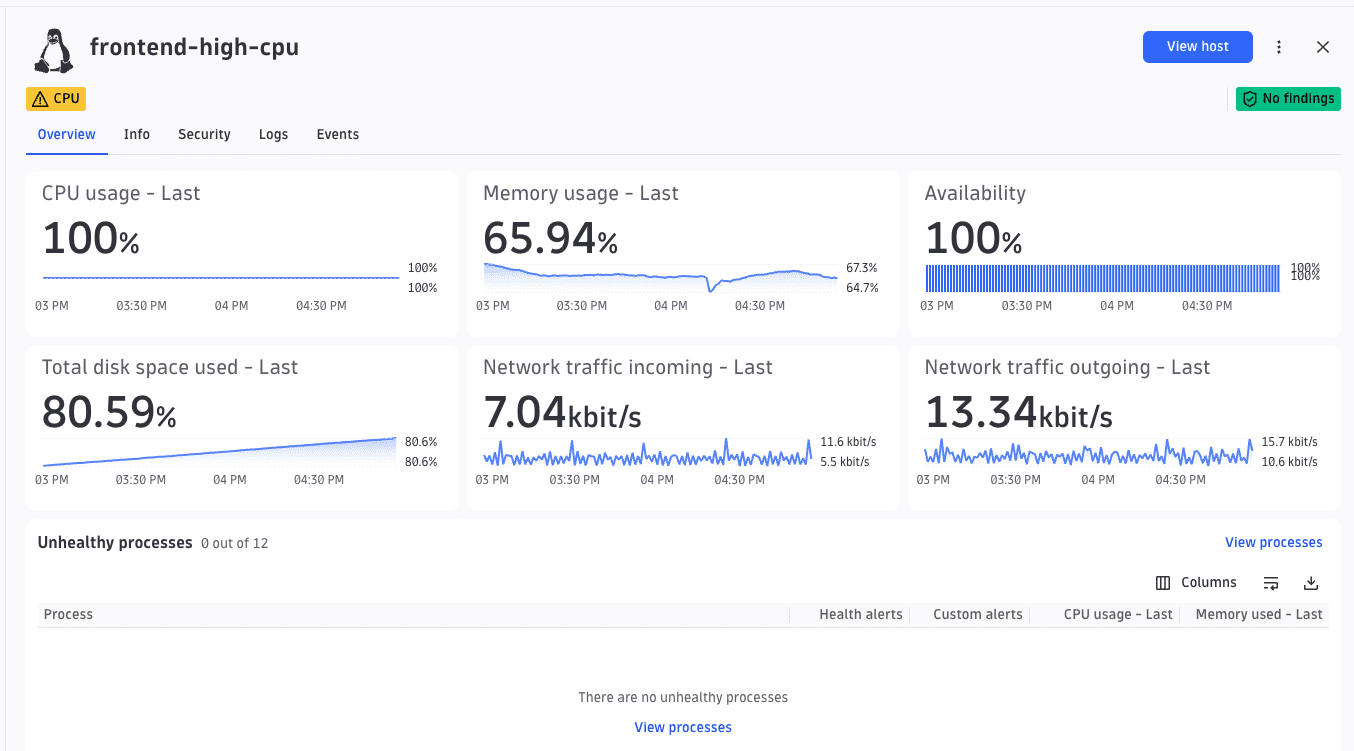
Task: Go to the Logs tab
Action: tap(273, 135)
